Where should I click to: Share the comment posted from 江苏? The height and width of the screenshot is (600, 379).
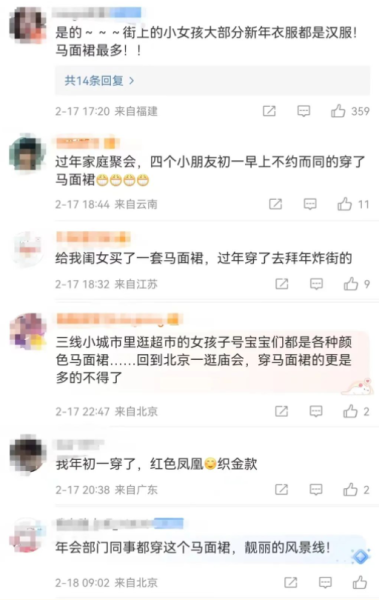[x=282, y=284]
